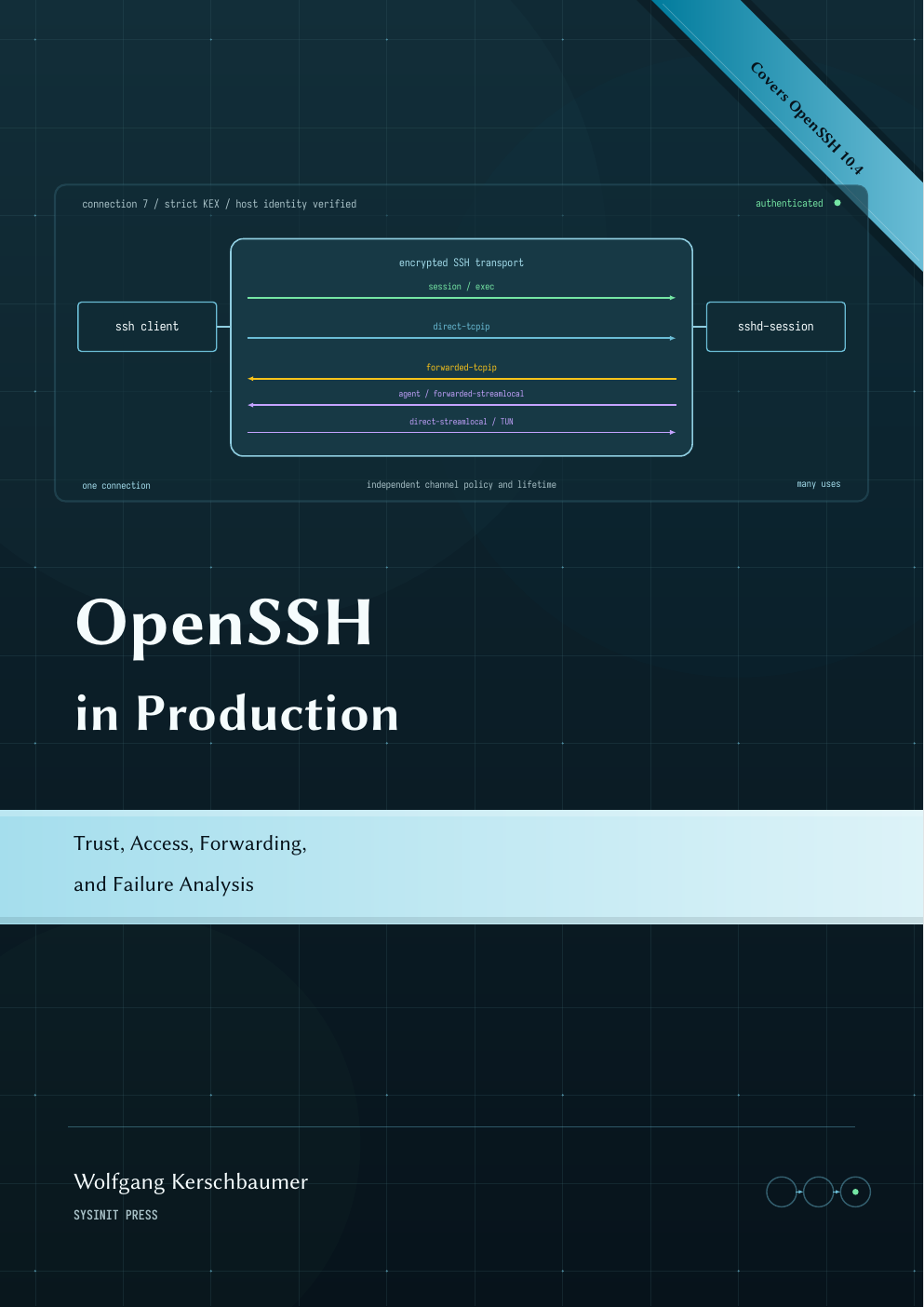The height and width of the screenshot is (1307, 924).
Task: Click the 'sshd-session' box
Action: click(x=775, y=327)
